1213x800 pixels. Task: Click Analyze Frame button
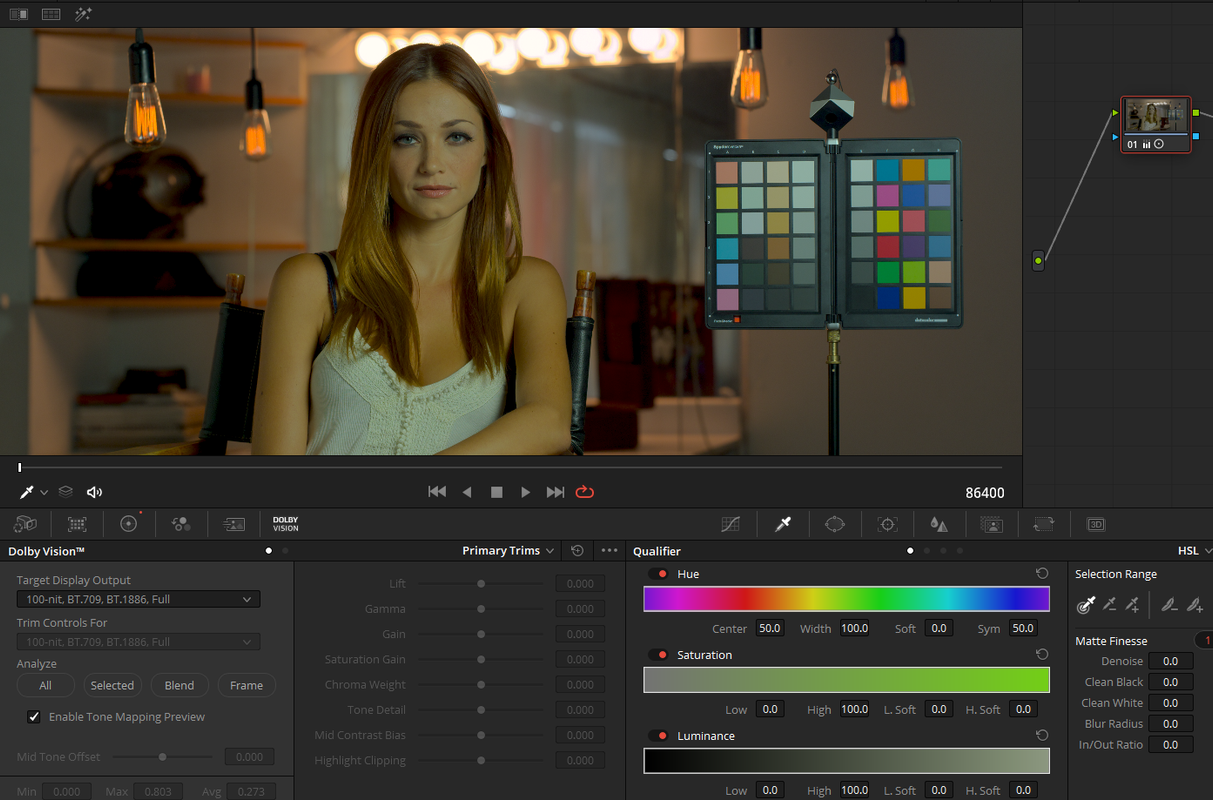(246, 685)
